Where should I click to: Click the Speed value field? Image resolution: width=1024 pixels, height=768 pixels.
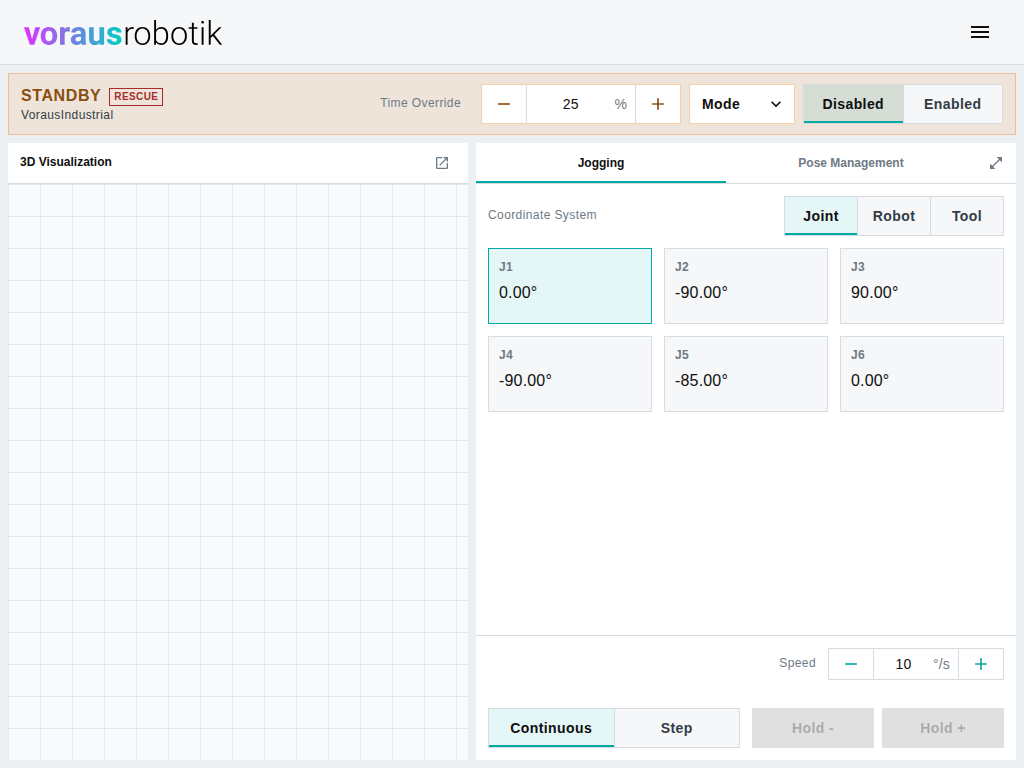[916, 664]
